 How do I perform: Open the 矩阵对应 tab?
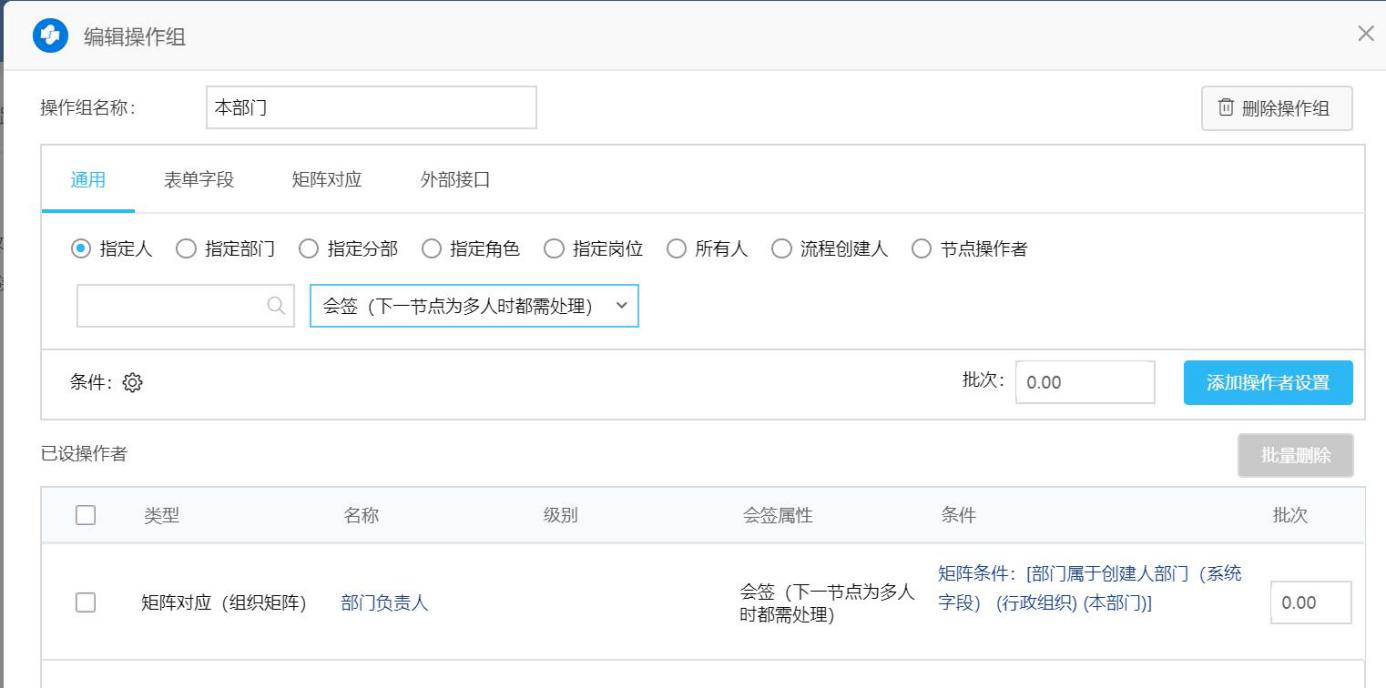click(326, 180)
